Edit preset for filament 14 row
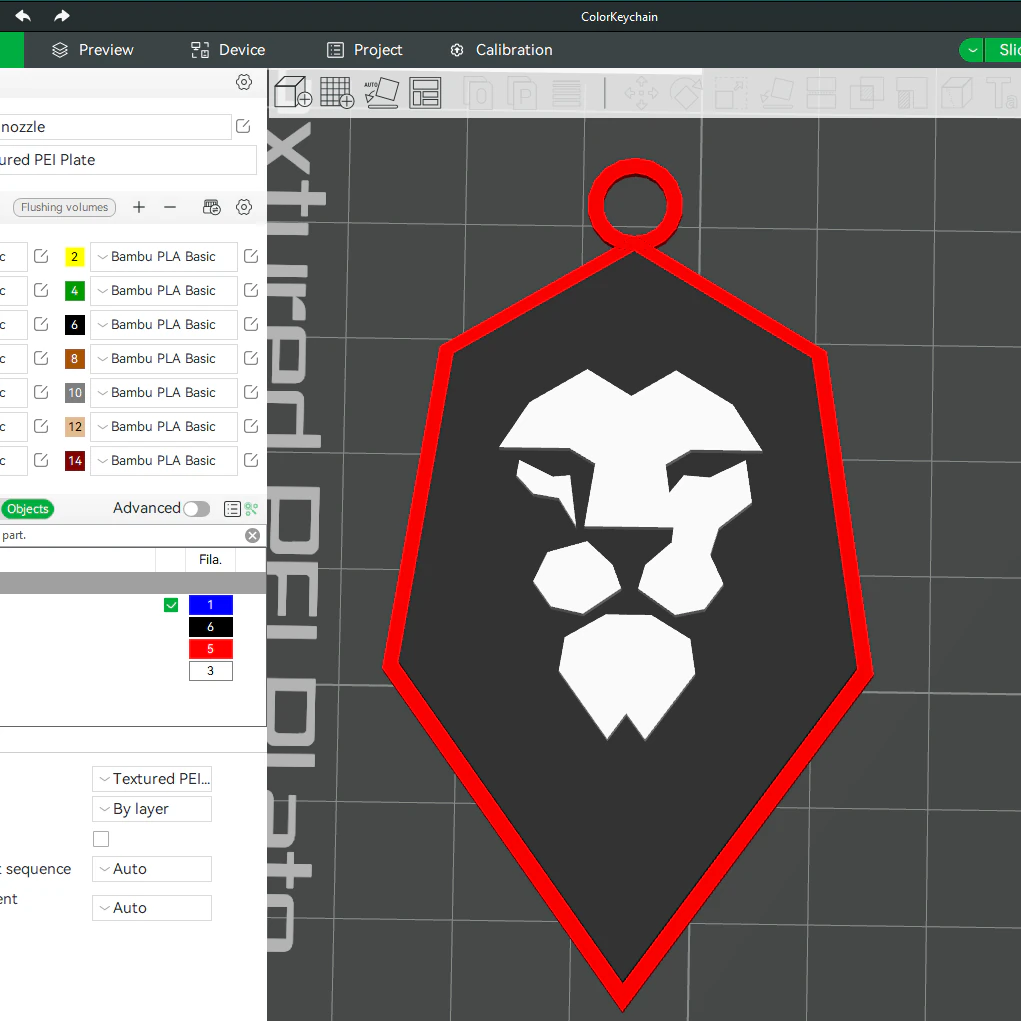The image size is (1021, 1021). pyautogui.click(x=251, y=460)
